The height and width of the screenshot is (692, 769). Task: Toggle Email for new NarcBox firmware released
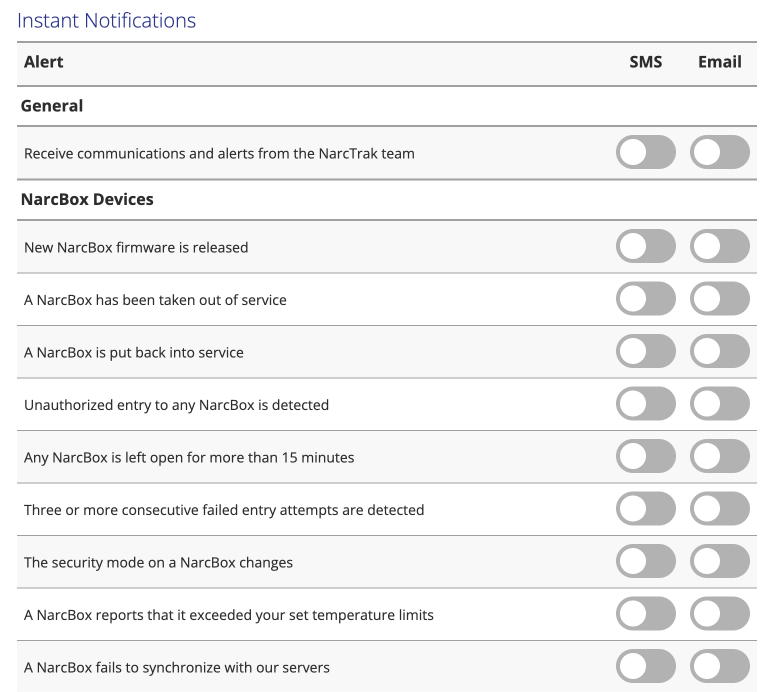720,246
